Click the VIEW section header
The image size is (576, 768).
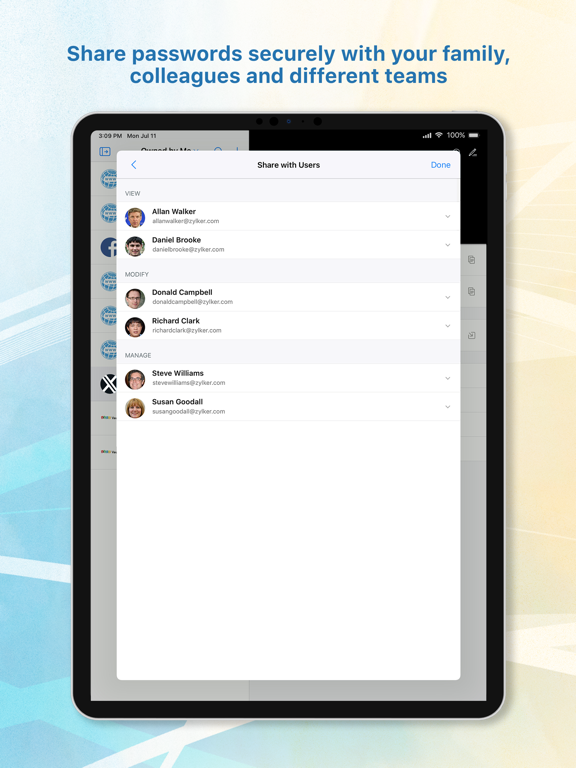(x=133, y=193)
